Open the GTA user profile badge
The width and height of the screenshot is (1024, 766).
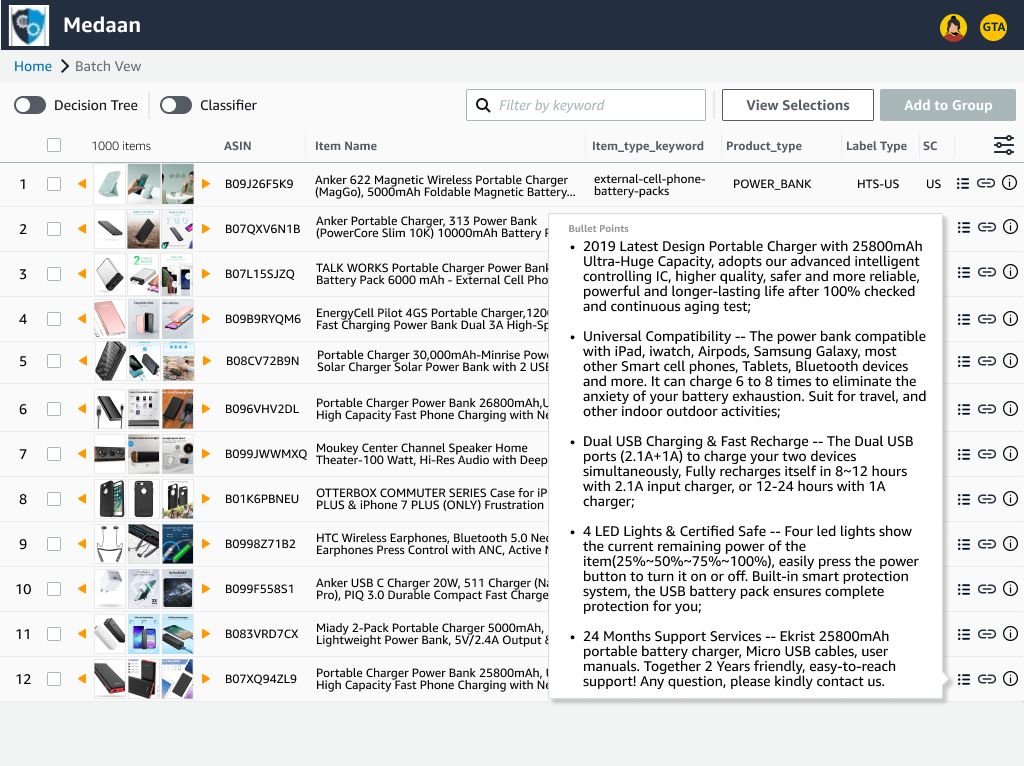tap(993, 27)
